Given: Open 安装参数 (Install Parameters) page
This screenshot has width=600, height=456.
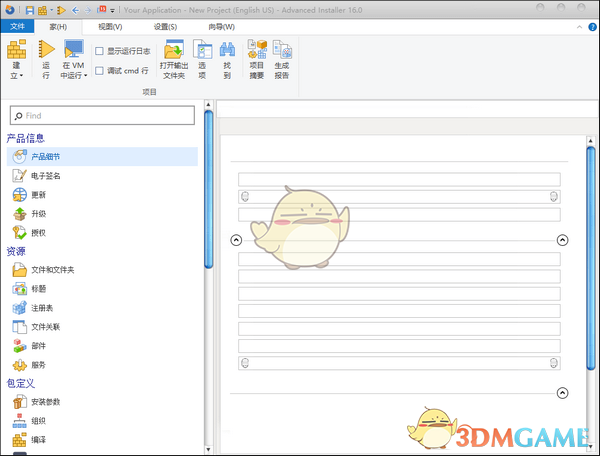Looking at the screenshot, I should [x=36, y=402].
